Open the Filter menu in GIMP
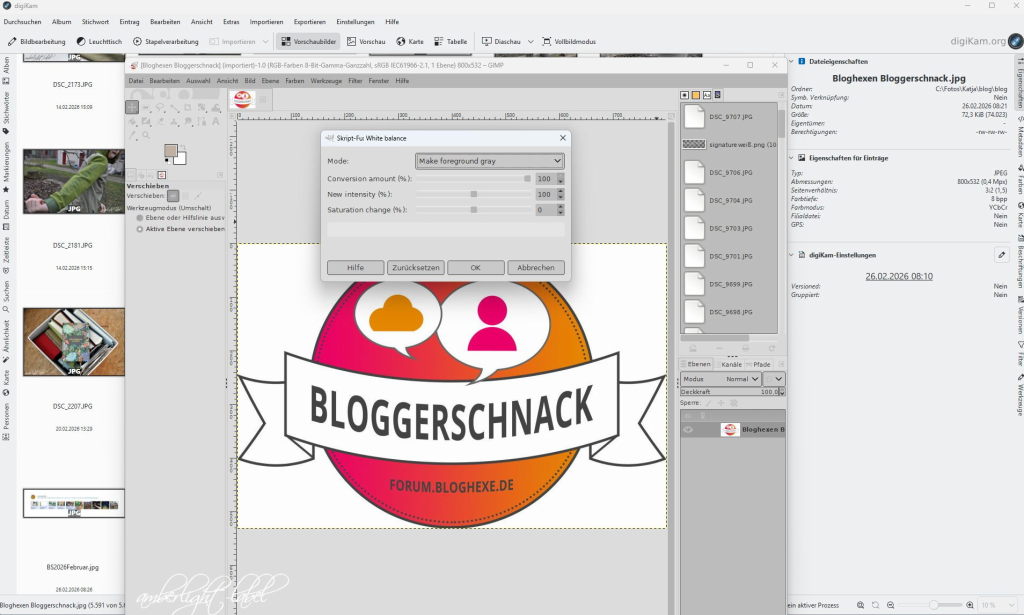The height and width of the screenshot is (615, 1024). coord(355,80)
